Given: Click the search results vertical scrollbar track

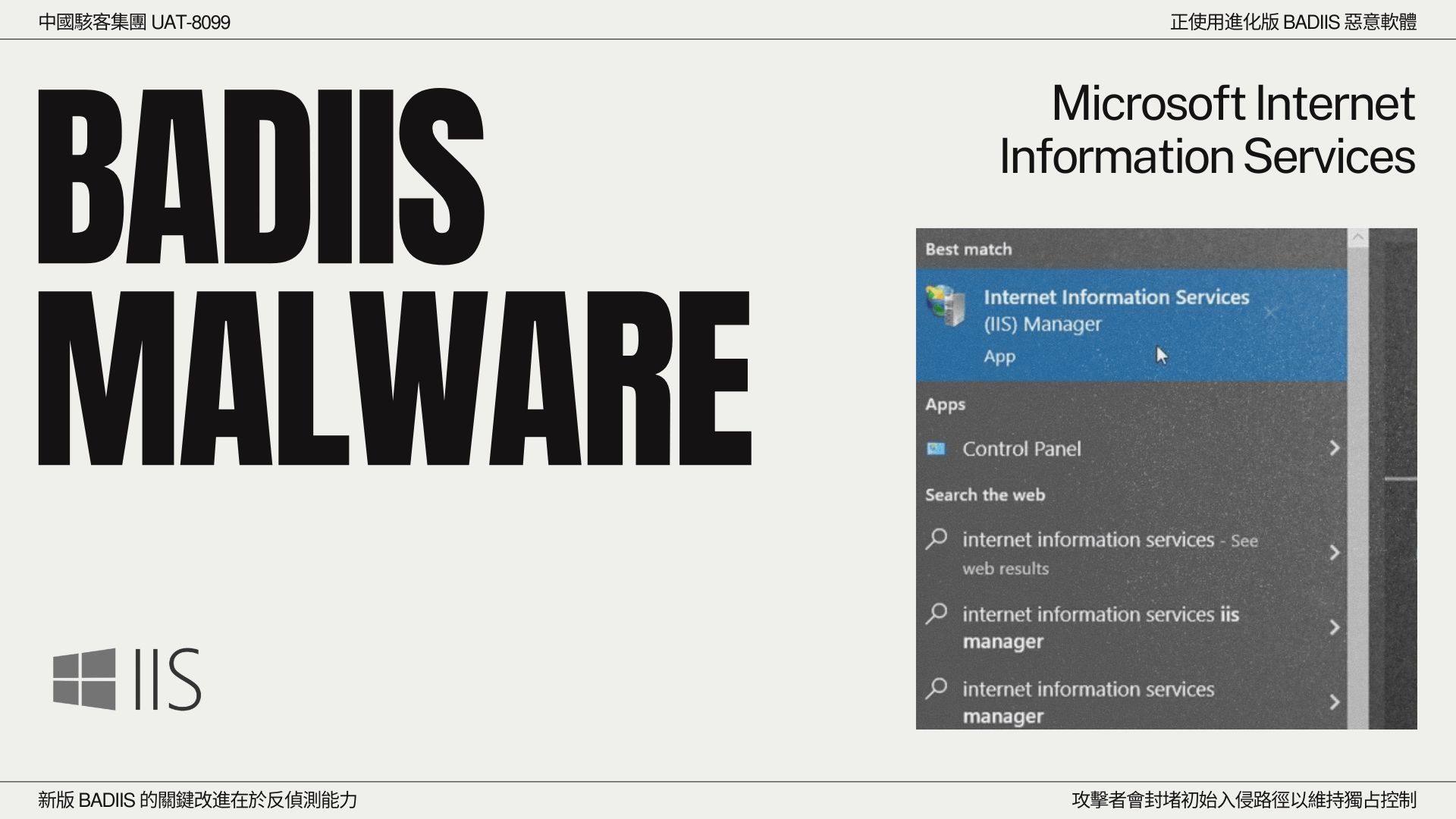Looking at the screenshot, I should point(1357,485).
